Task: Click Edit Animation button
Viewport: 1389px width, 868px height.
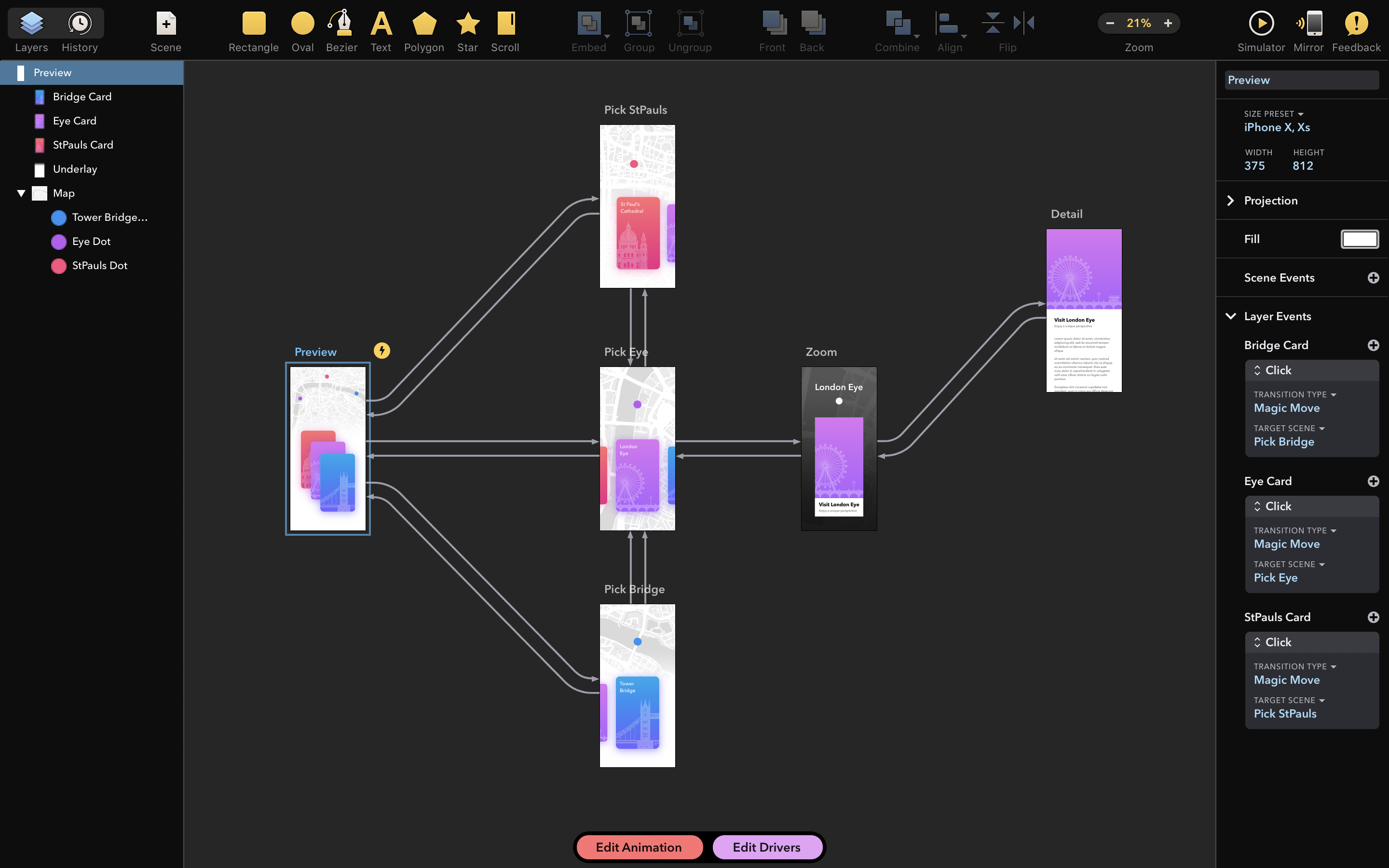Action: pos(638,847)
